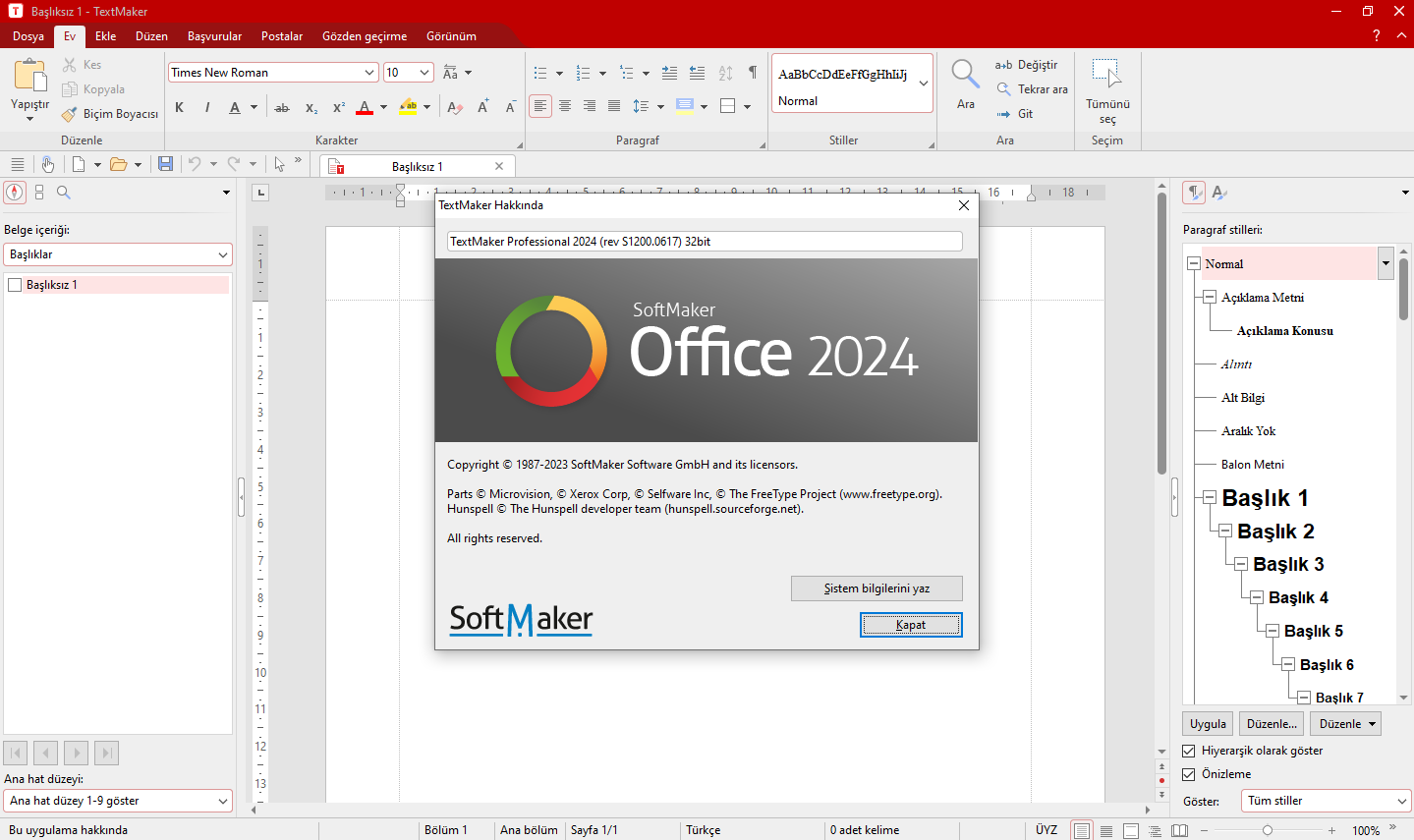Center the paragraph
Screen dimensions: 1414x840
tap(565, 106)
